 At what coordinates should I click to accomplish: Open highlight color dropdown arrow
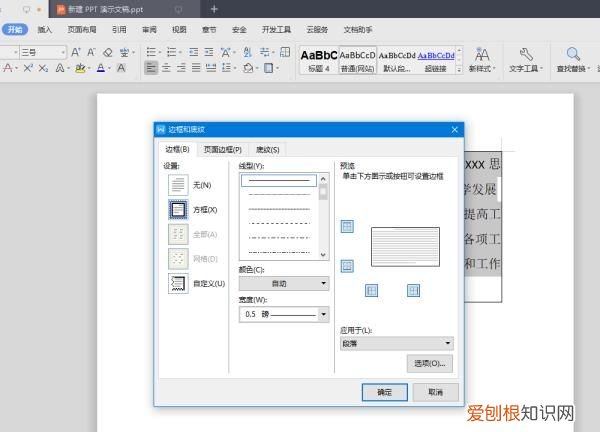(x=89, y=68)
